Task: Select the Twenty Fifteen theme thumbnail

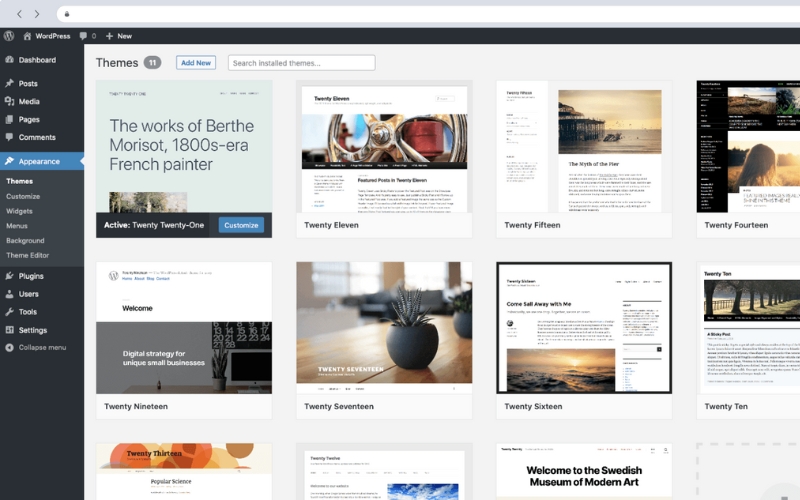Action: pos(584,146)
